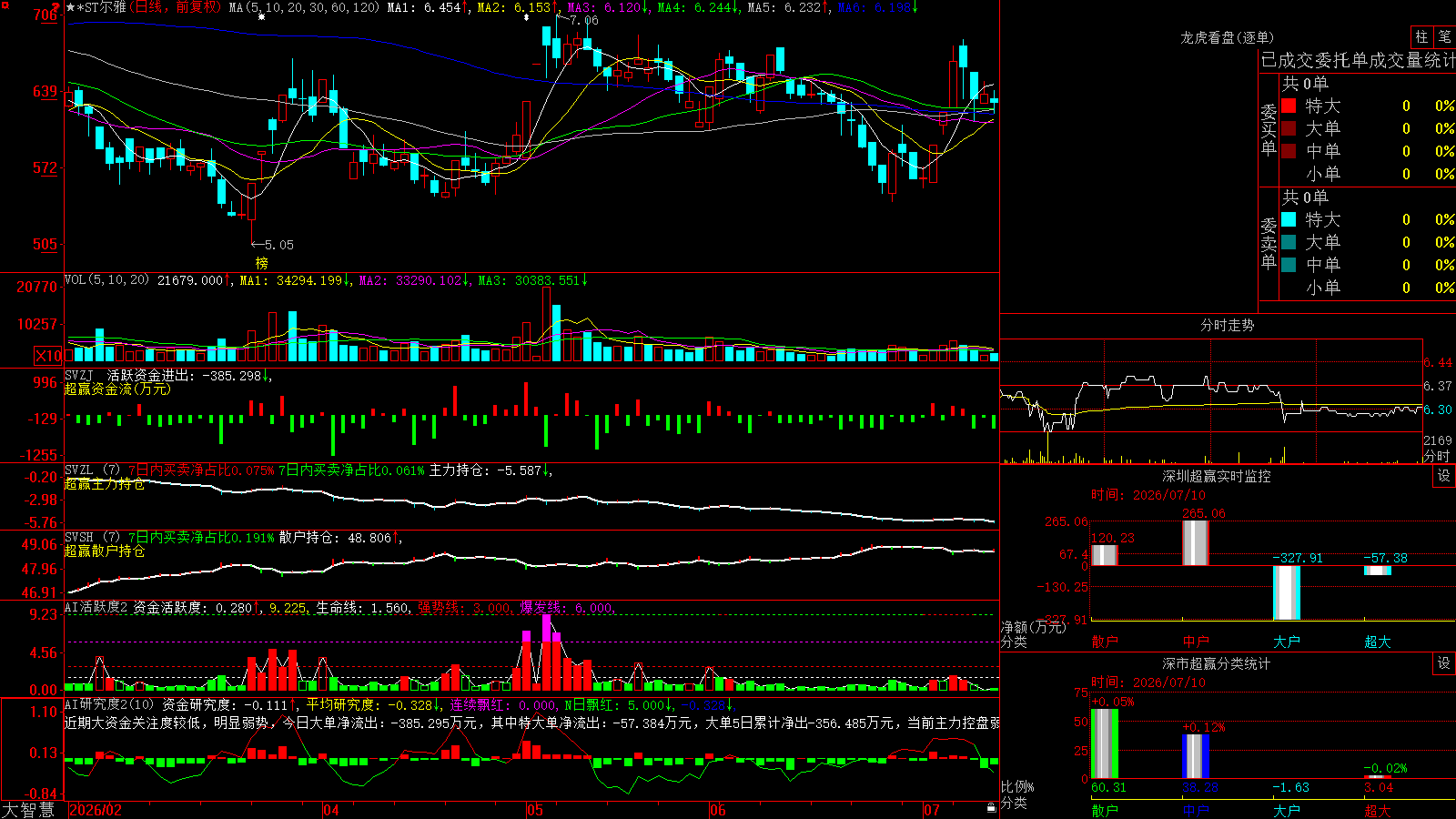Click the (日线,前复权) period label
Image resolution: width=1456 pixels, height=819 pixels.
(176, 7)
